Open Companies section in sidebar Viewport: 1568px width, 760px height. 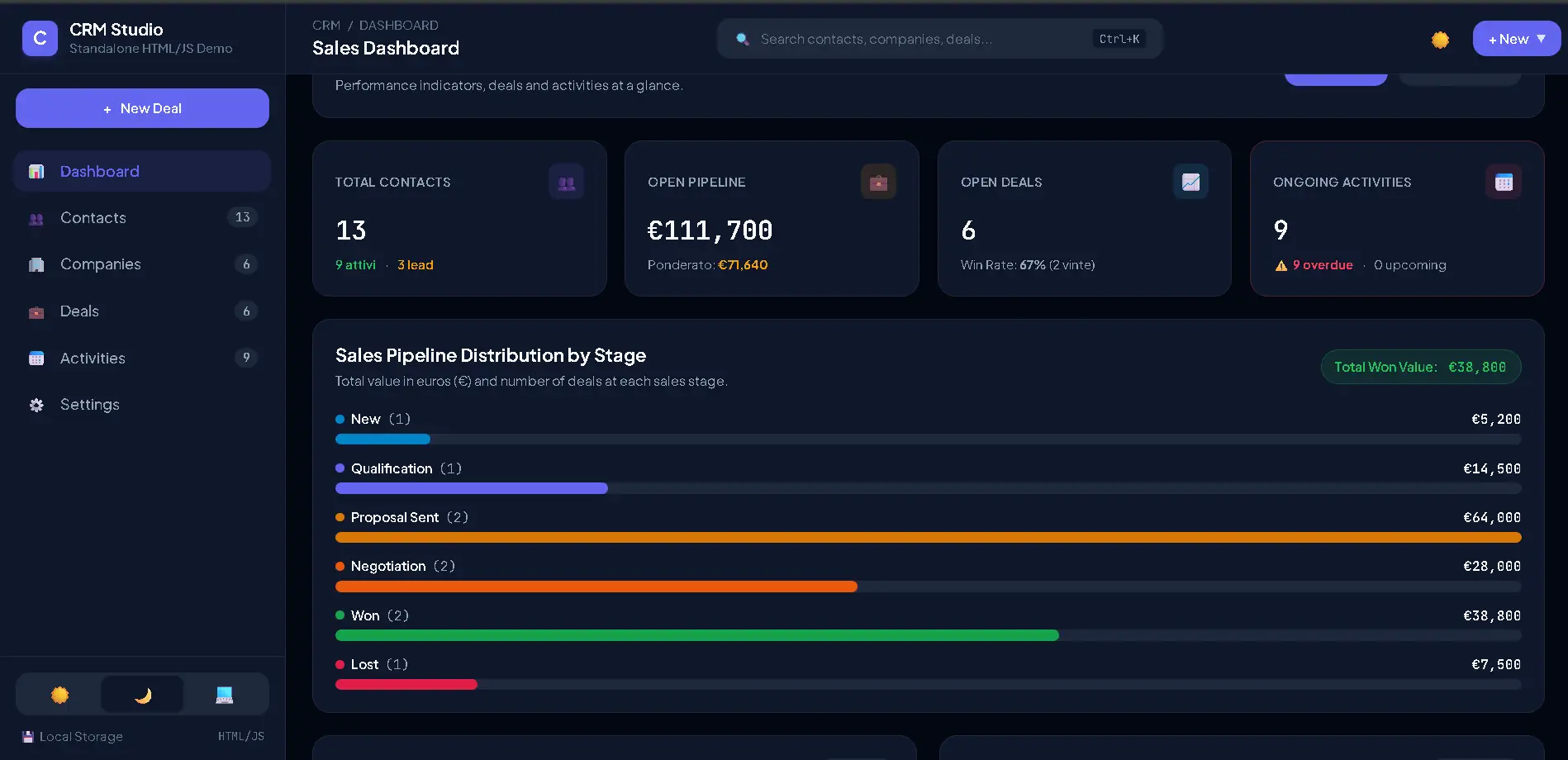142,264
